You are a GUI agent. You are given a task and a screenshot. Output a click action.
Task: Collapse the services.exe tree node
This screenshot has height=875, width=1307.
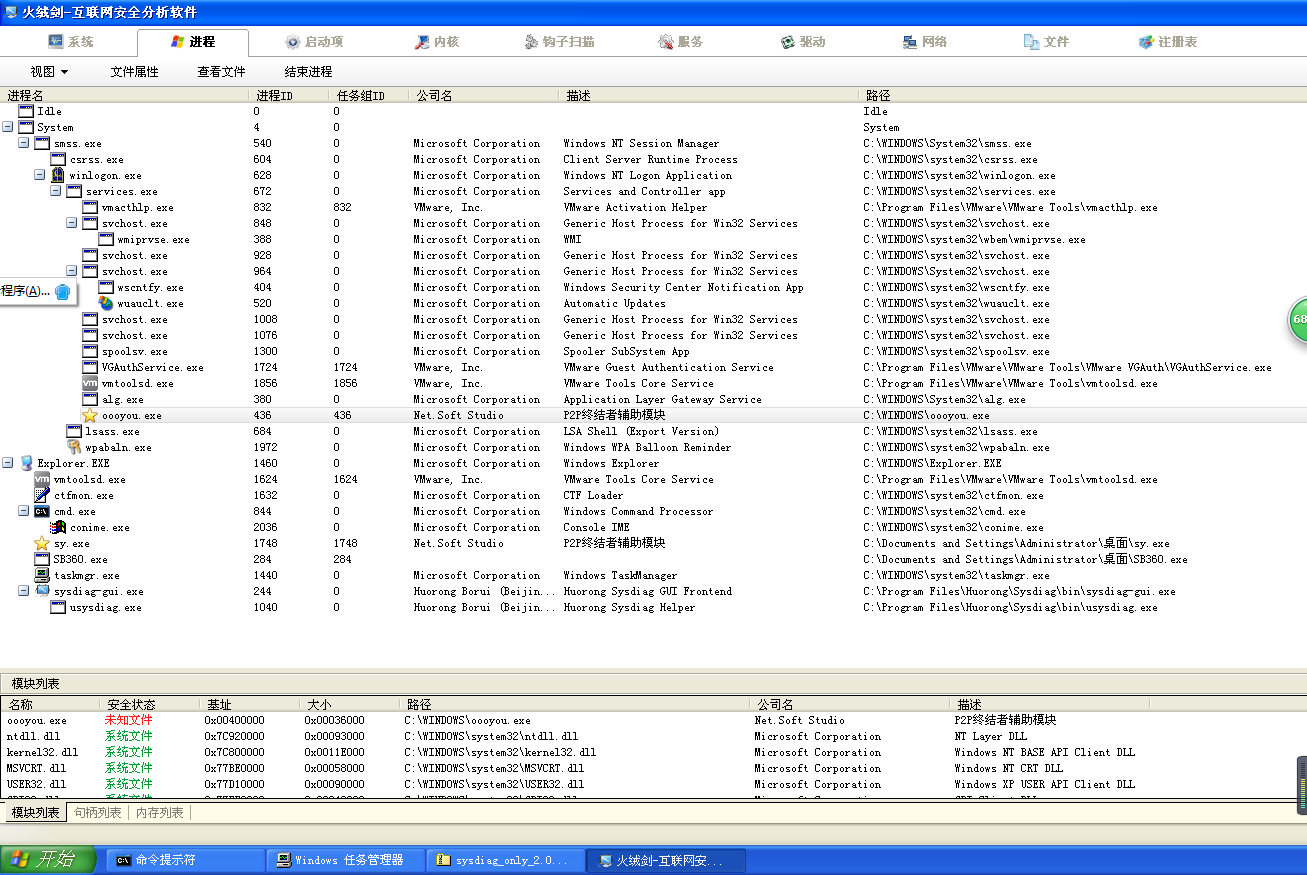pos(56,191)
